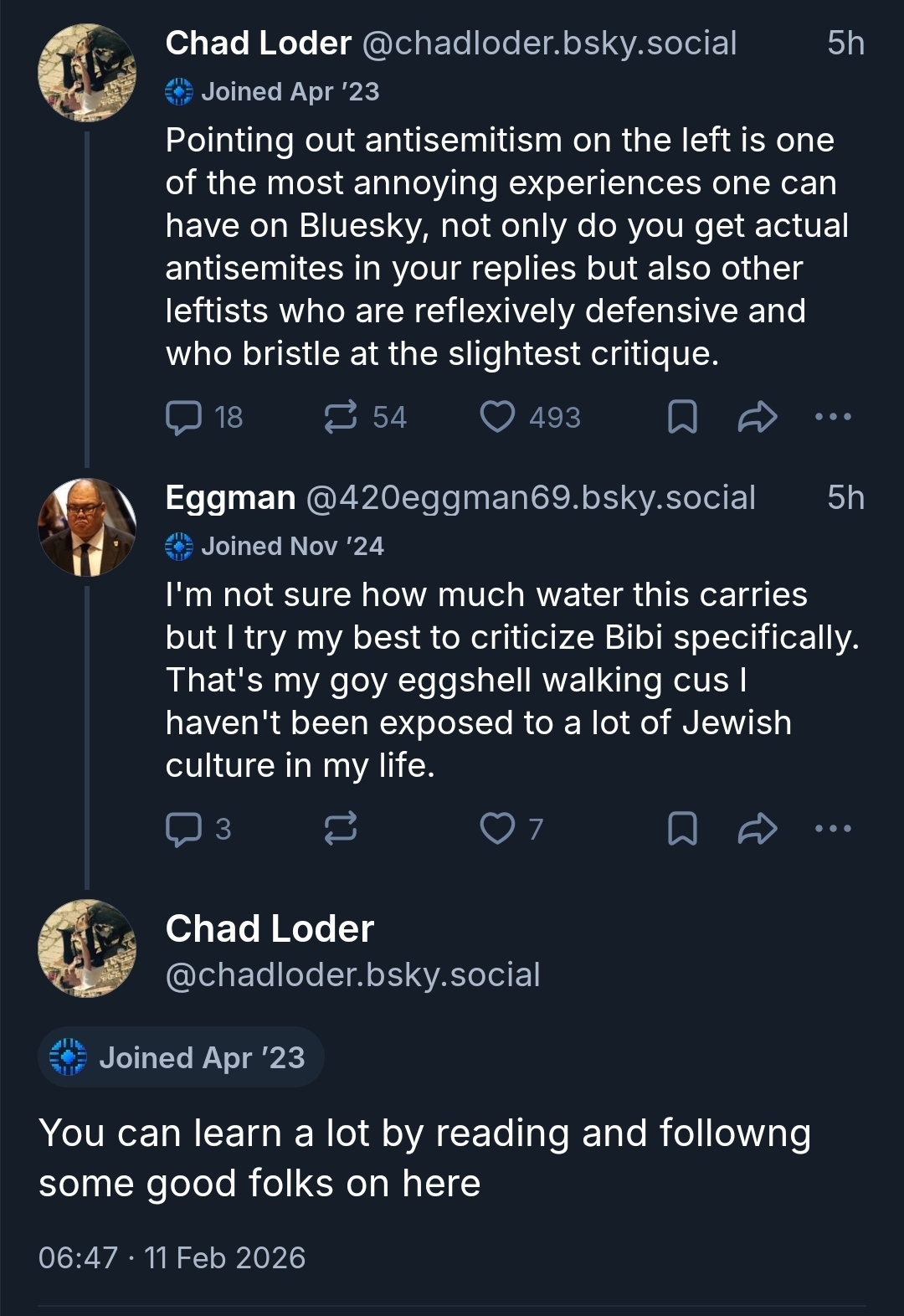Image resolution: width=904 pixels, height=1316 pixels.
Task: Click the Joined Apr '23 badge pill
Action: (181, 1057)
